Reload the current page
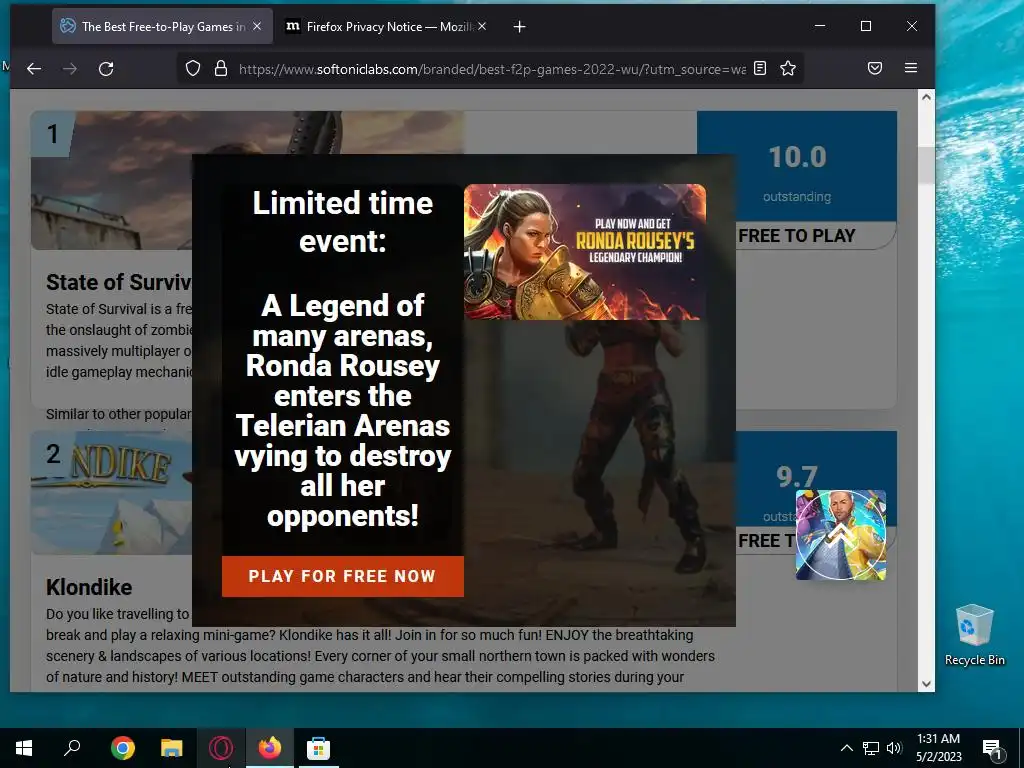Image resolution: width=1024 pixels, height=768 pixels. pos(106,69)
